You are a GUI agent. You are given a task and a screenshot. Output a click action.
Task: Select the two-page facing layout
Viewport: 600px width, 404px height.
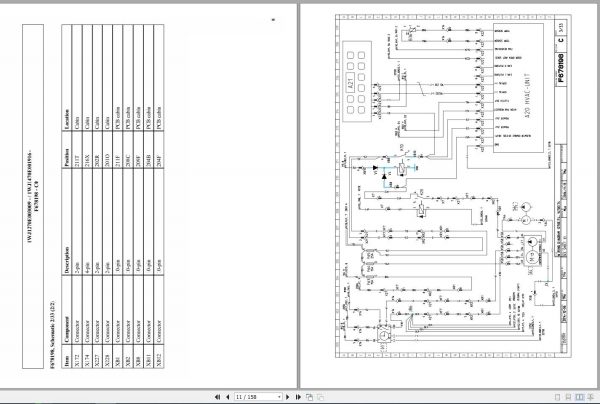[579, 397]
